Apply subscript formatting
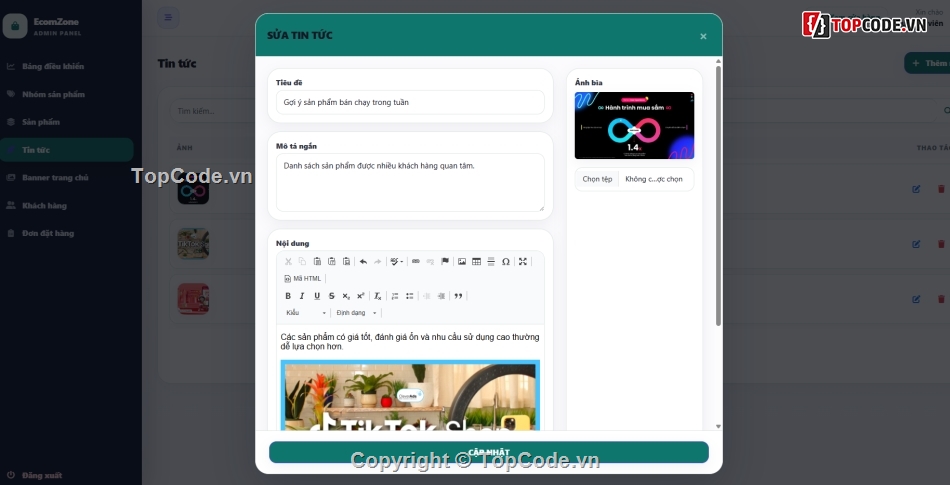 click(346, 296)
